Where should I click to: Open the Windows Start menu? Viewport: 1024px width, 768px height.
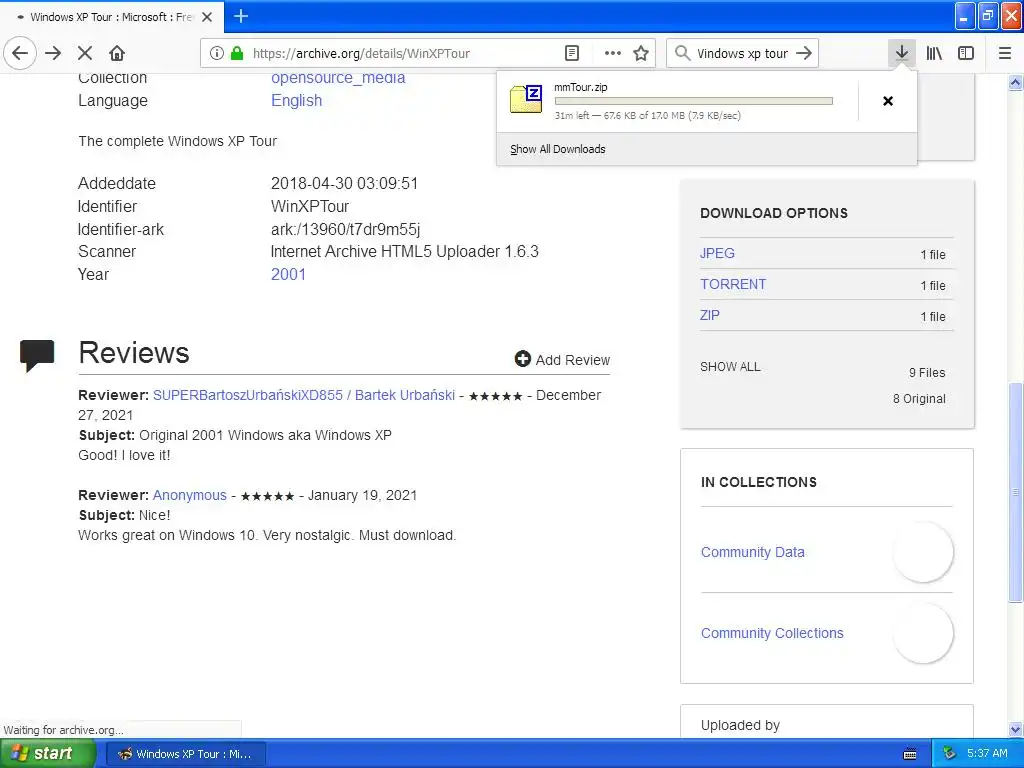coord(48,754)
